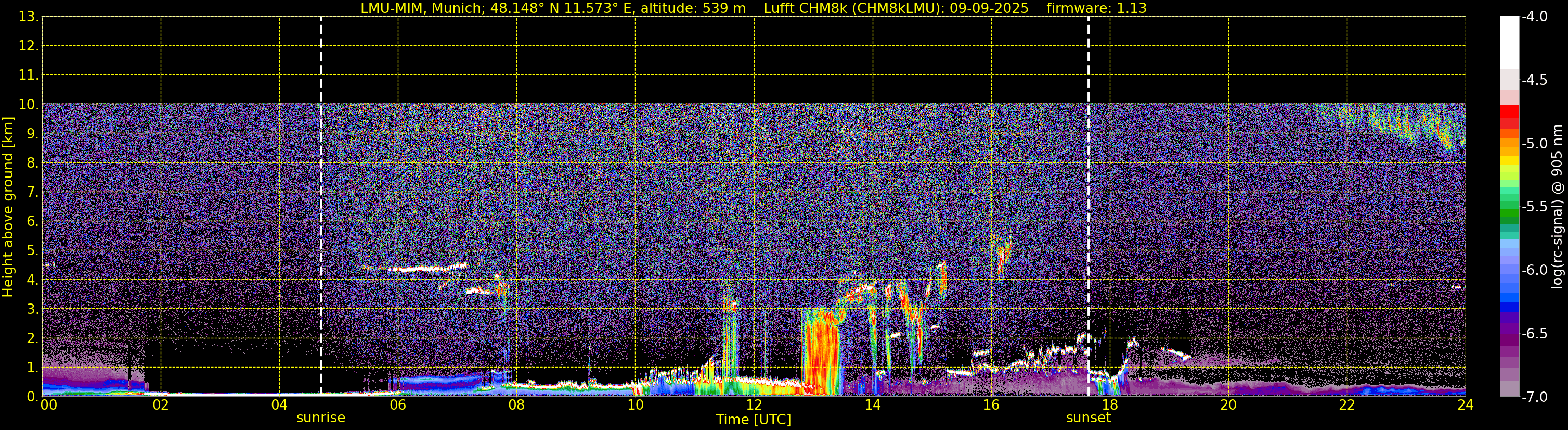Click the '-6.5' colorbar tick label
Viewport: 1568px width, 430px height.
point(1534,334)
